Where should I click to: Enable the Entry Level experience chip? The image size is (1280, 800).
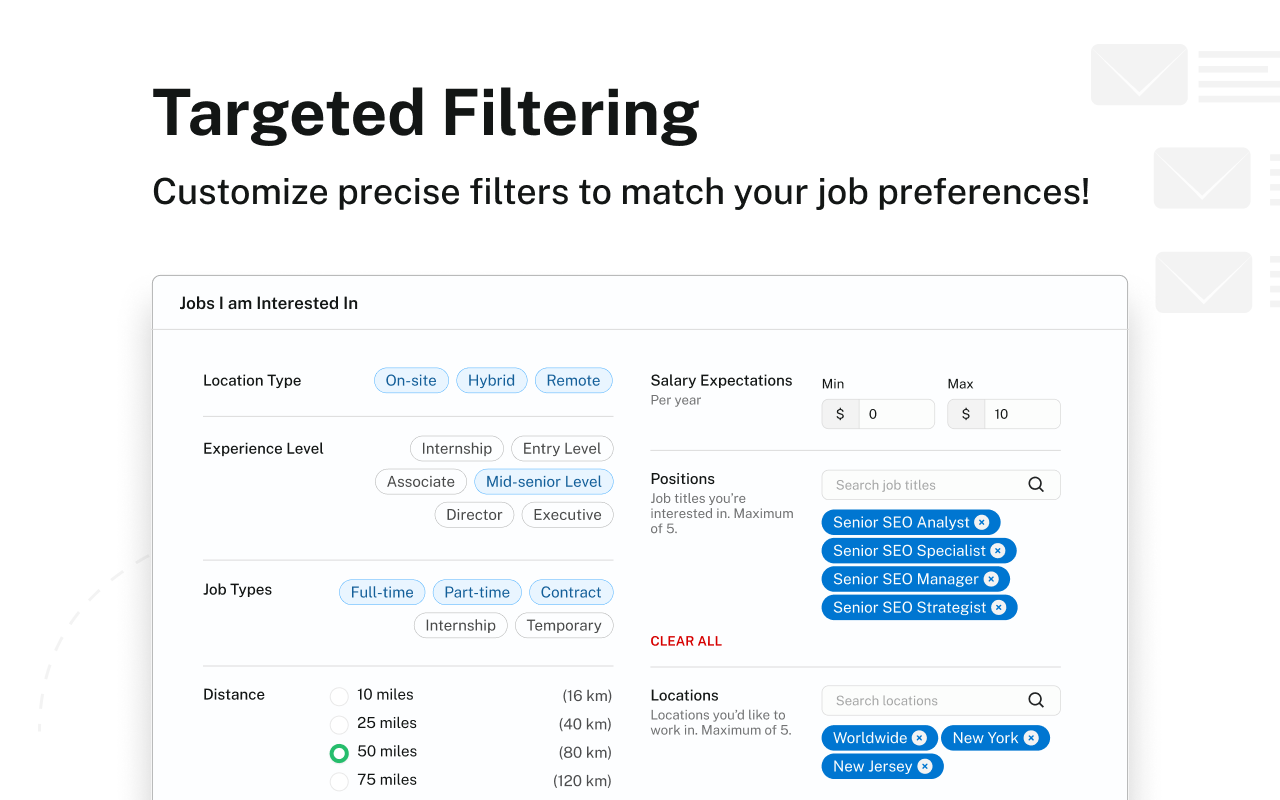562,448
